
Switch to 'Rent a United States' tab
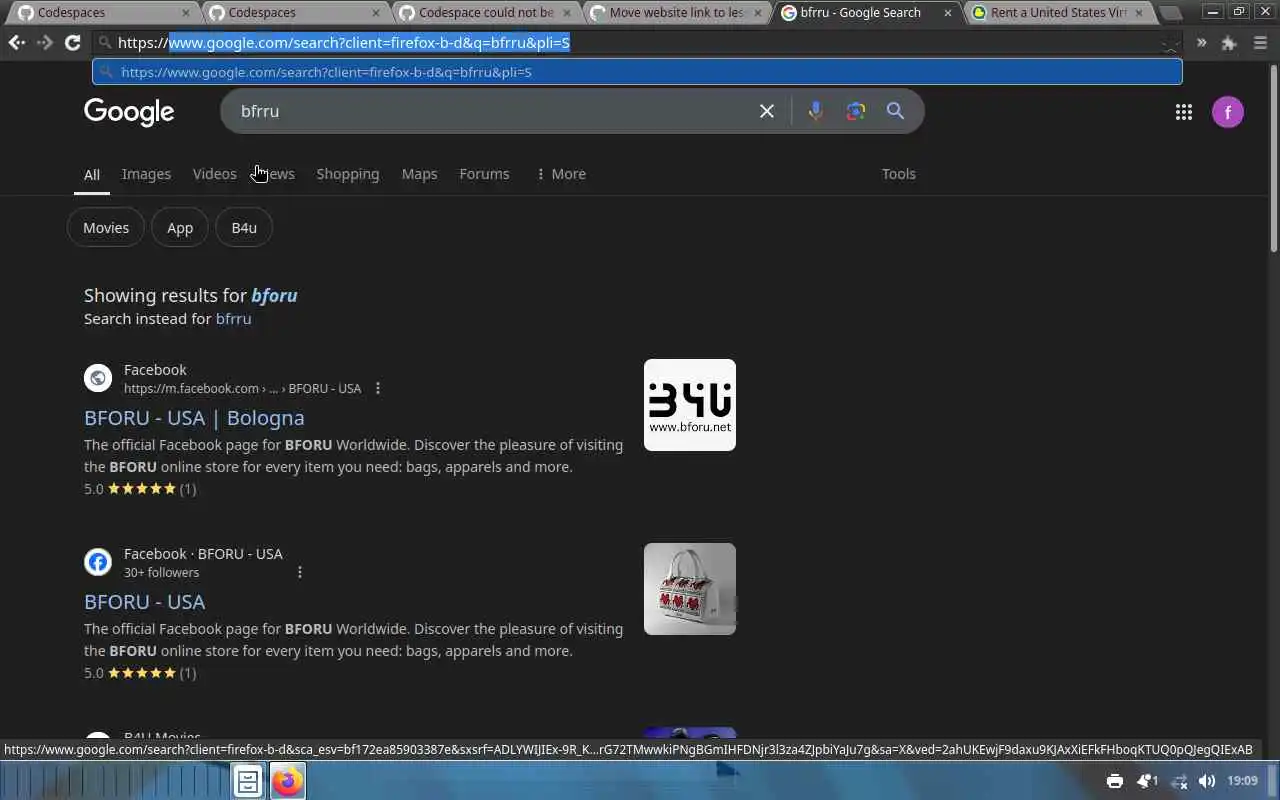point(1058,13)
